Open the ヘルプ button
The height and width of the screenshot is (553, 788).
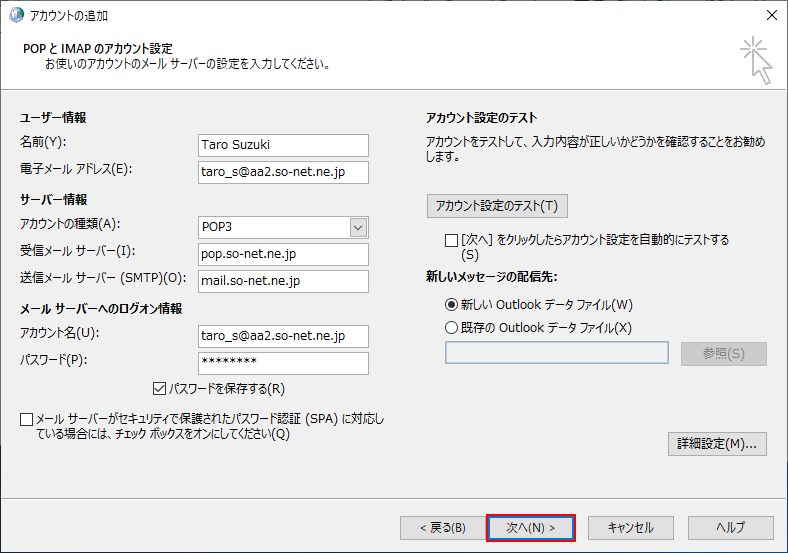[730, 527]
